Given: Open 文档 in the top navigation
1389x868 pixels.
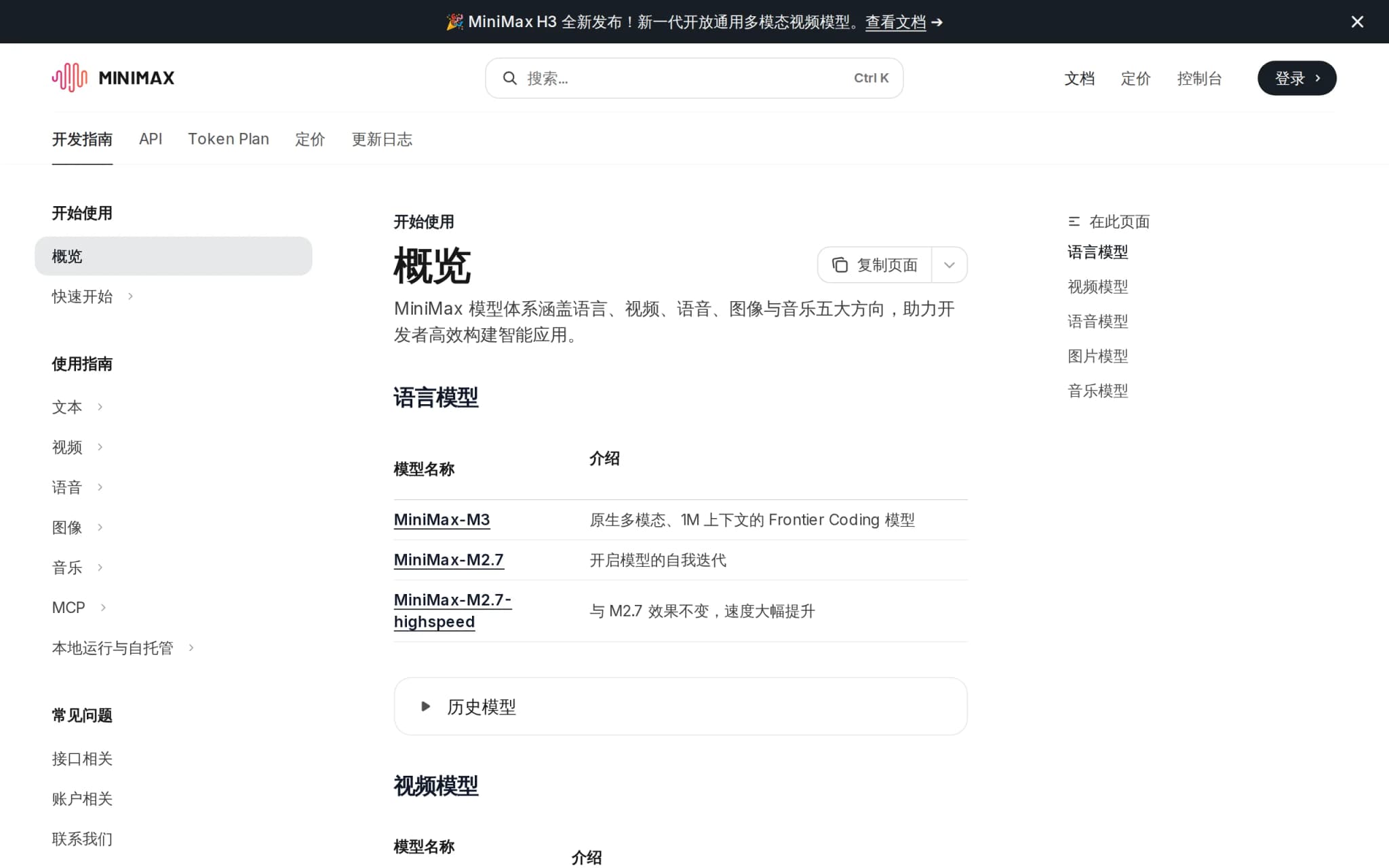Looking at the screenshot, I should pyautogui.click(x=1079, y=78).
